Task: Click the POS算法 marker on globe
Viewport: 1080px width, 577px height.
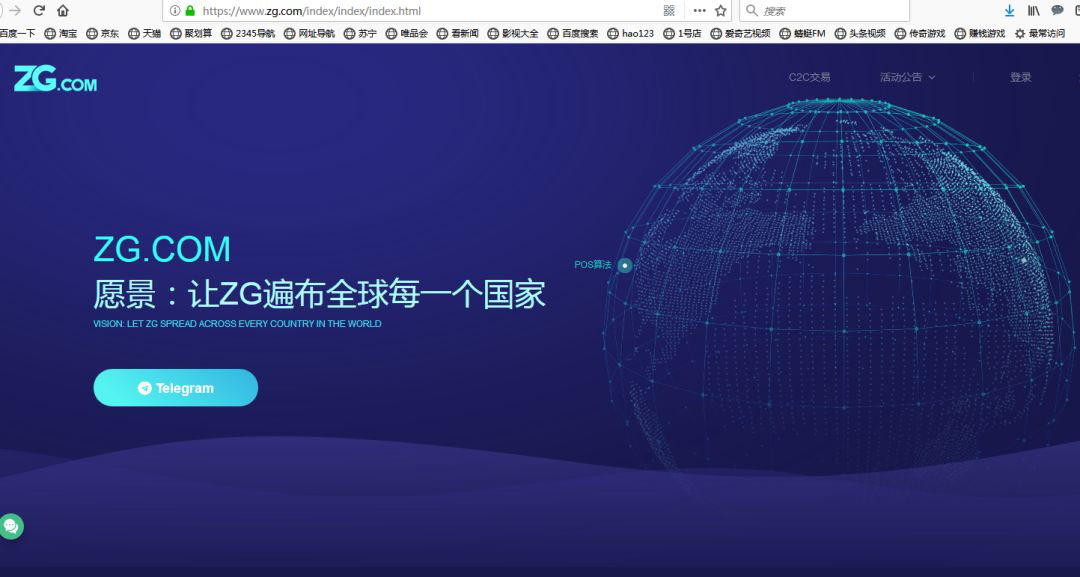Action: tap(624, 266)
